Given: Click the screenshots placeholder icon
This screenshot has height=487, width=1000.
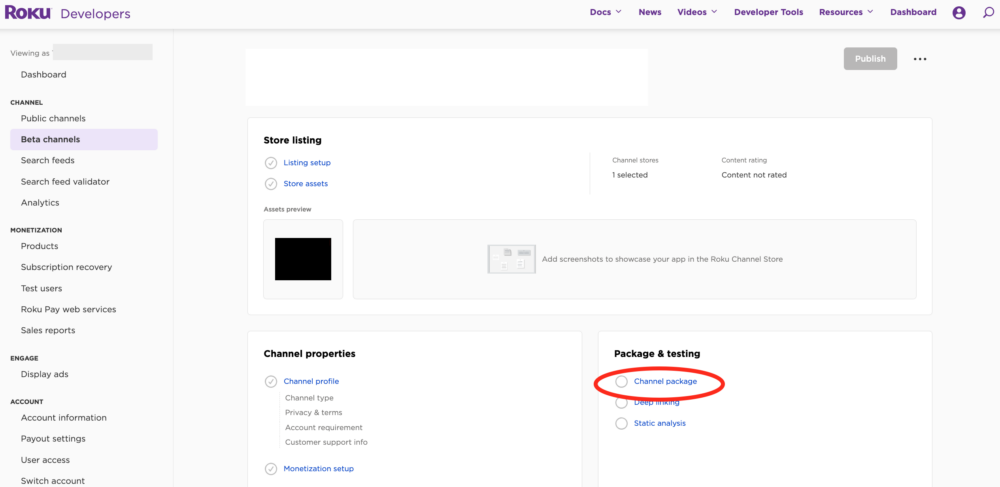Looking at the screenshot, I should (x=513, y=259).
